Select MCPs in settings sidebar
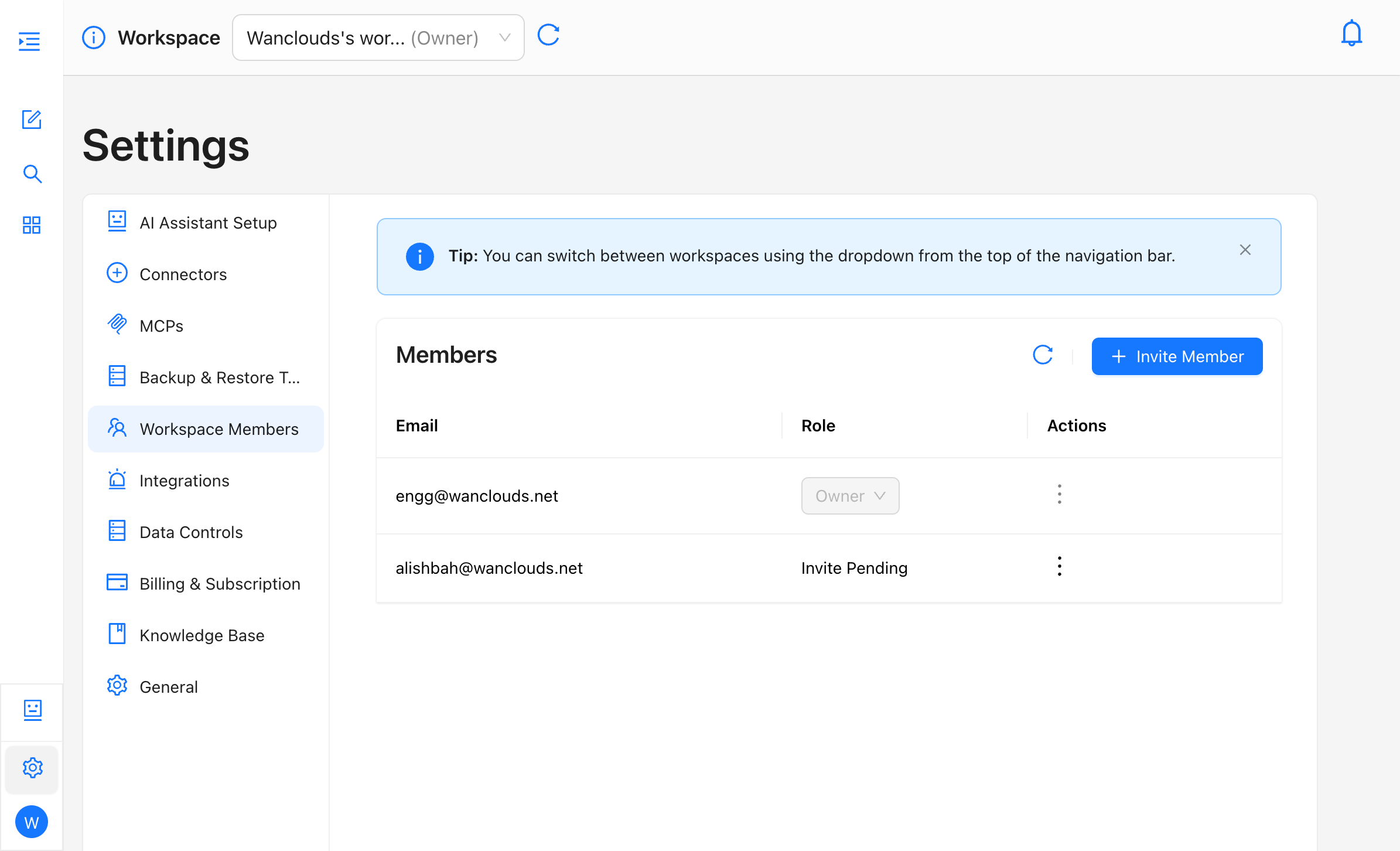Viewport: 1400px width, 851px height. [x=206, y=326]
